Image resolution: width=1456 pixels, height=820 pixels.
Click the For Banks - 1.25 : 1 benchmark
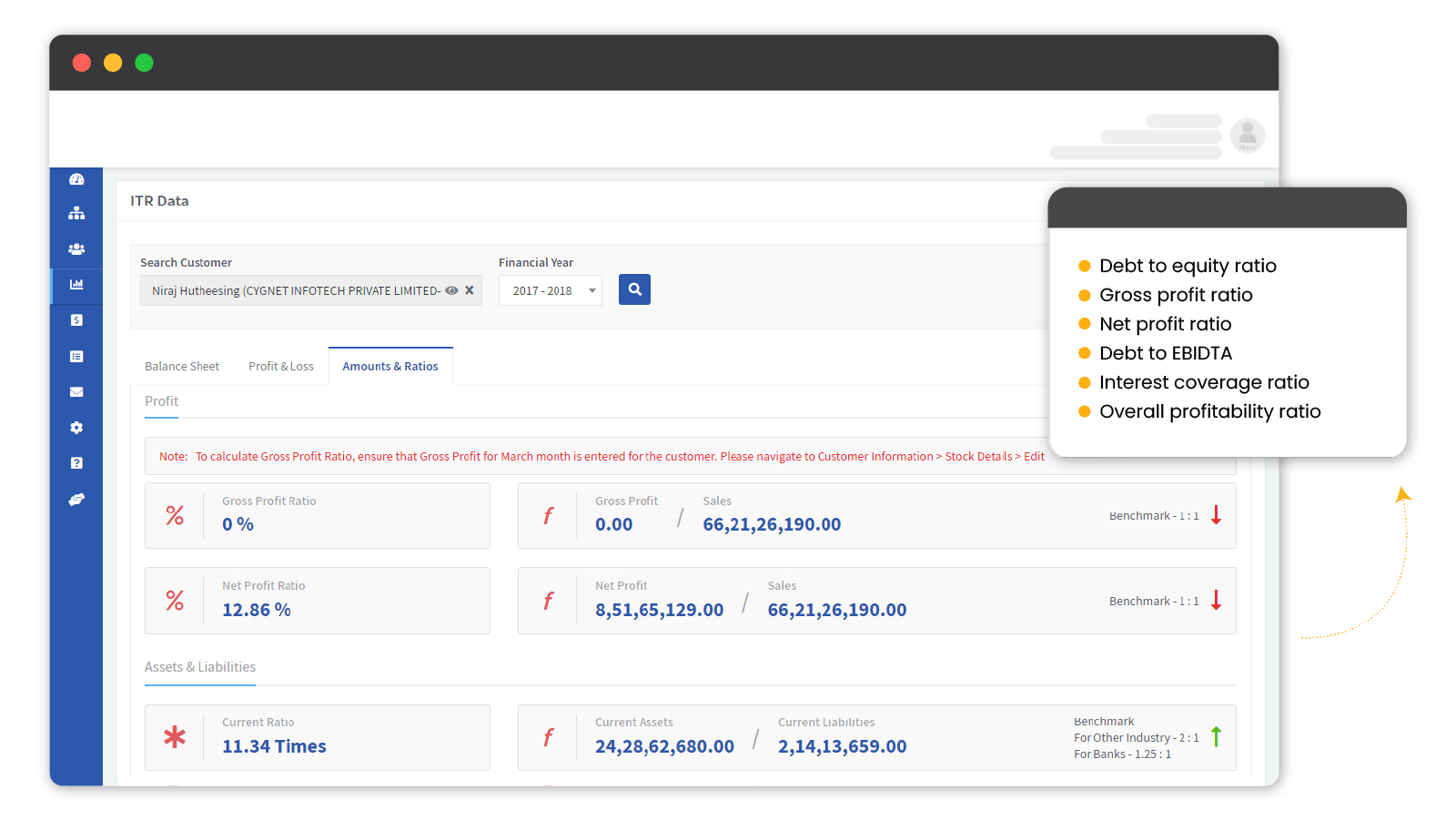1122,754
